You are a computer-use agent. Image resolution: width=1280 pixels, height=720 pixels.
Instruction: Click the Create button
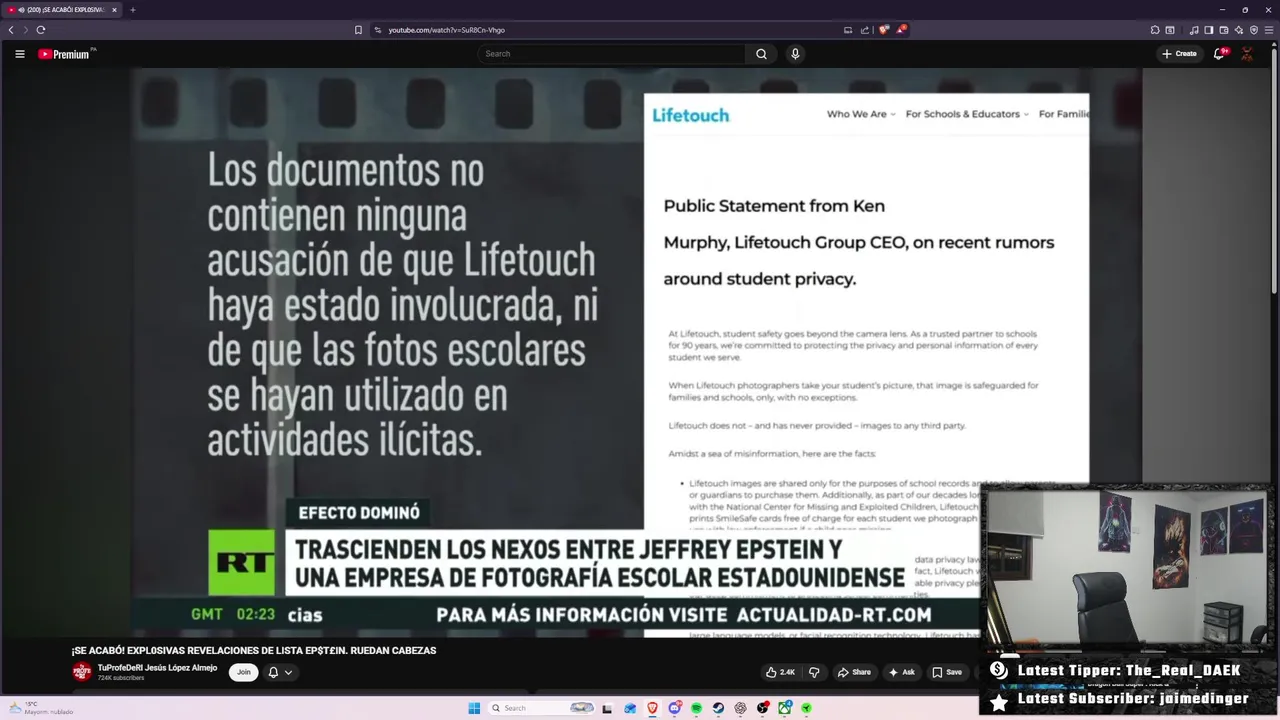1179,54
